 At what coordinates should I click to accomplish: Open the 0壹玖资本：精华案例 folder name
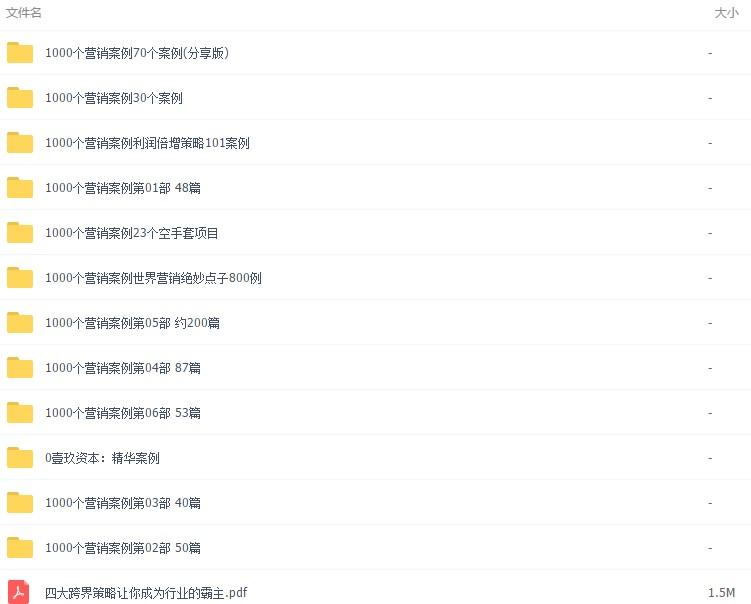[102, 458]
